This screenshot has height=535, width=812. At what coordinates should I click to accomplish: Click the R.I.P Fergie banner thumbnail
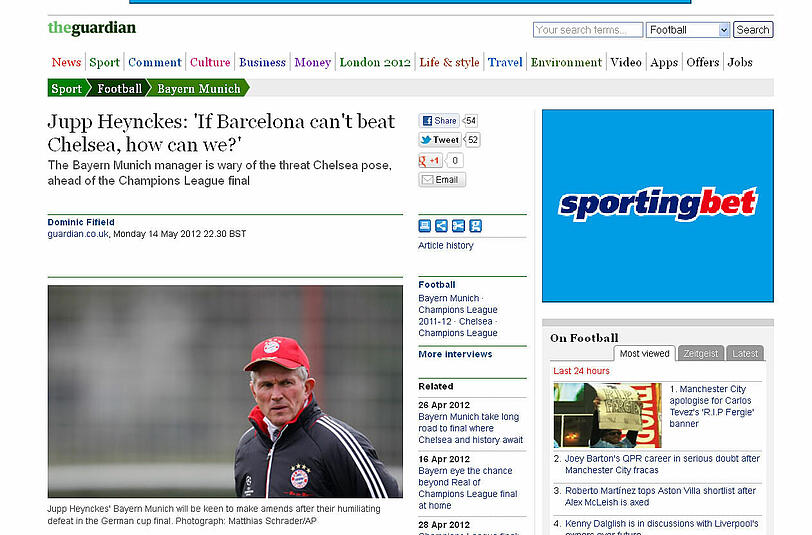[x=607, y=415]
